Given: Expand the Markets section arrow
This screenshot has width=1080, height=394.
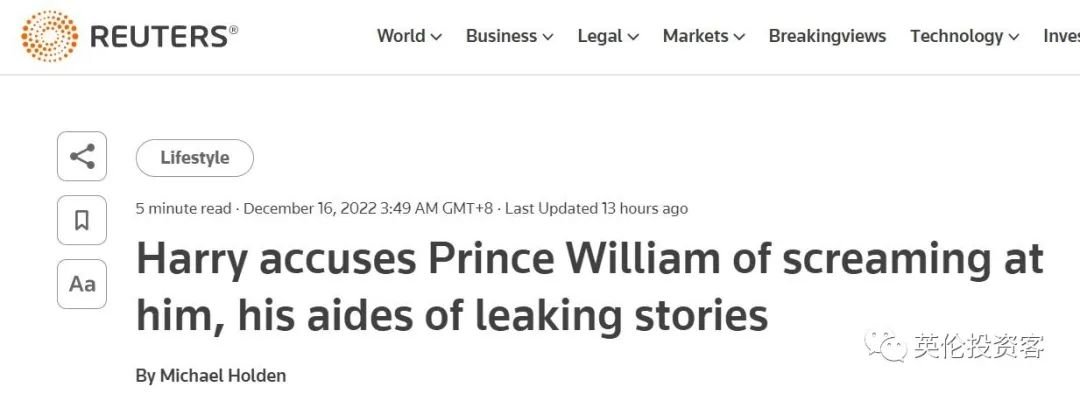Looking at the screenshot, I should (x=739, y=37).
